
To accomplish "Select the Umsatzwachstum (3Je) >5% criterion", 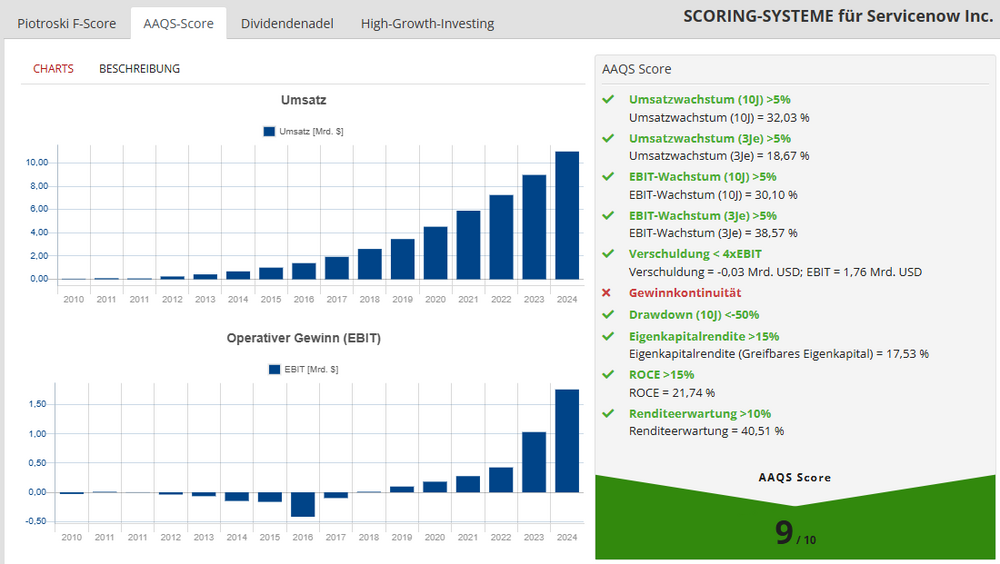I will tap(709, 138).
